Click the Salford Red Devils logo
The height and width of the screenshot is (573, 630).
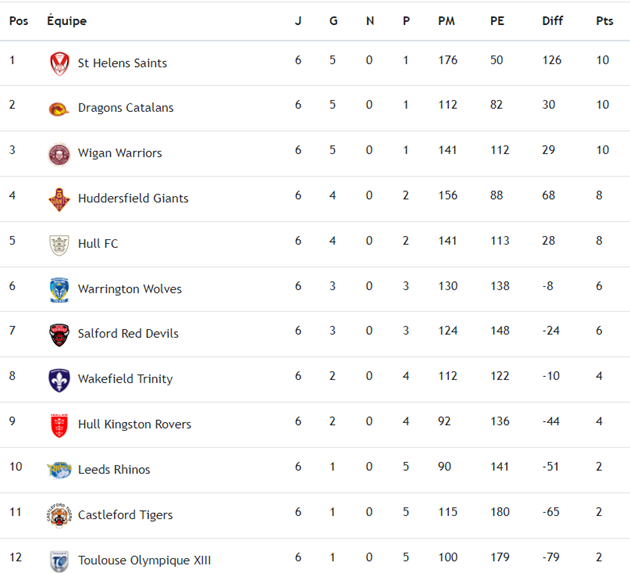59,334
